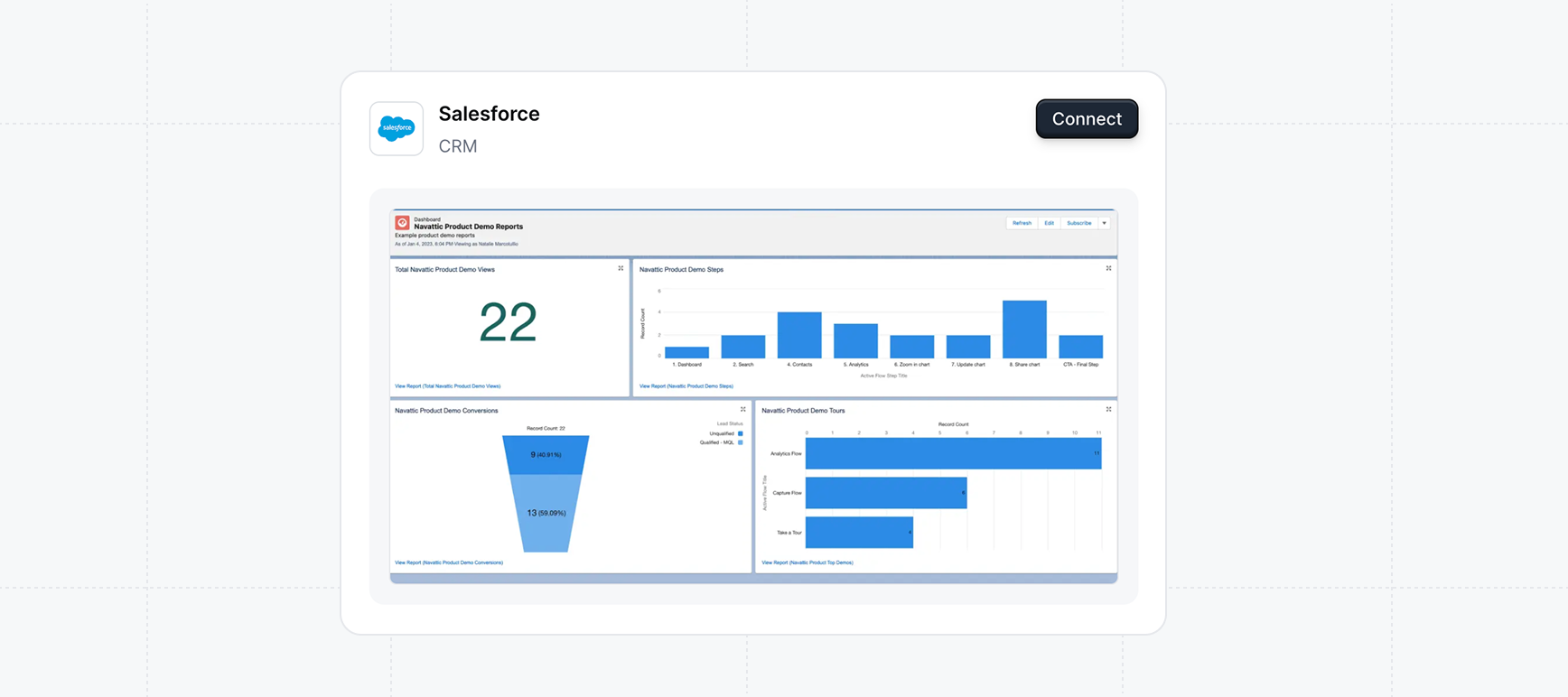Expand the Navattic Product Demo Tours panel
The width and height of the screenshot is (1568, 697).
click(x=1108, y=409)
